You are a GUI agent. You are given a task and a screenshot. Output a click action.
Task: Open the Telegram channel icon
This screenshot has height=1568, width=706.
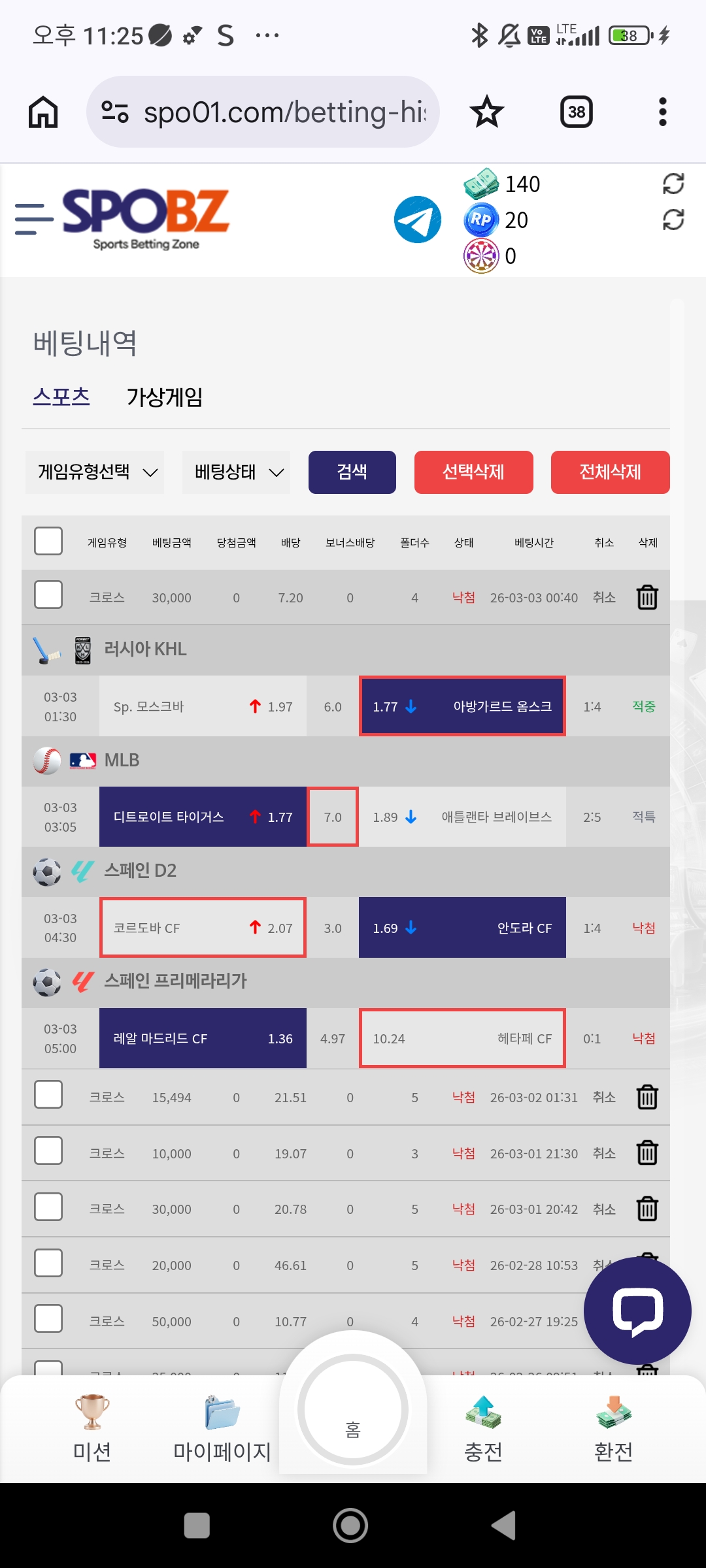(x=418, y=220)
